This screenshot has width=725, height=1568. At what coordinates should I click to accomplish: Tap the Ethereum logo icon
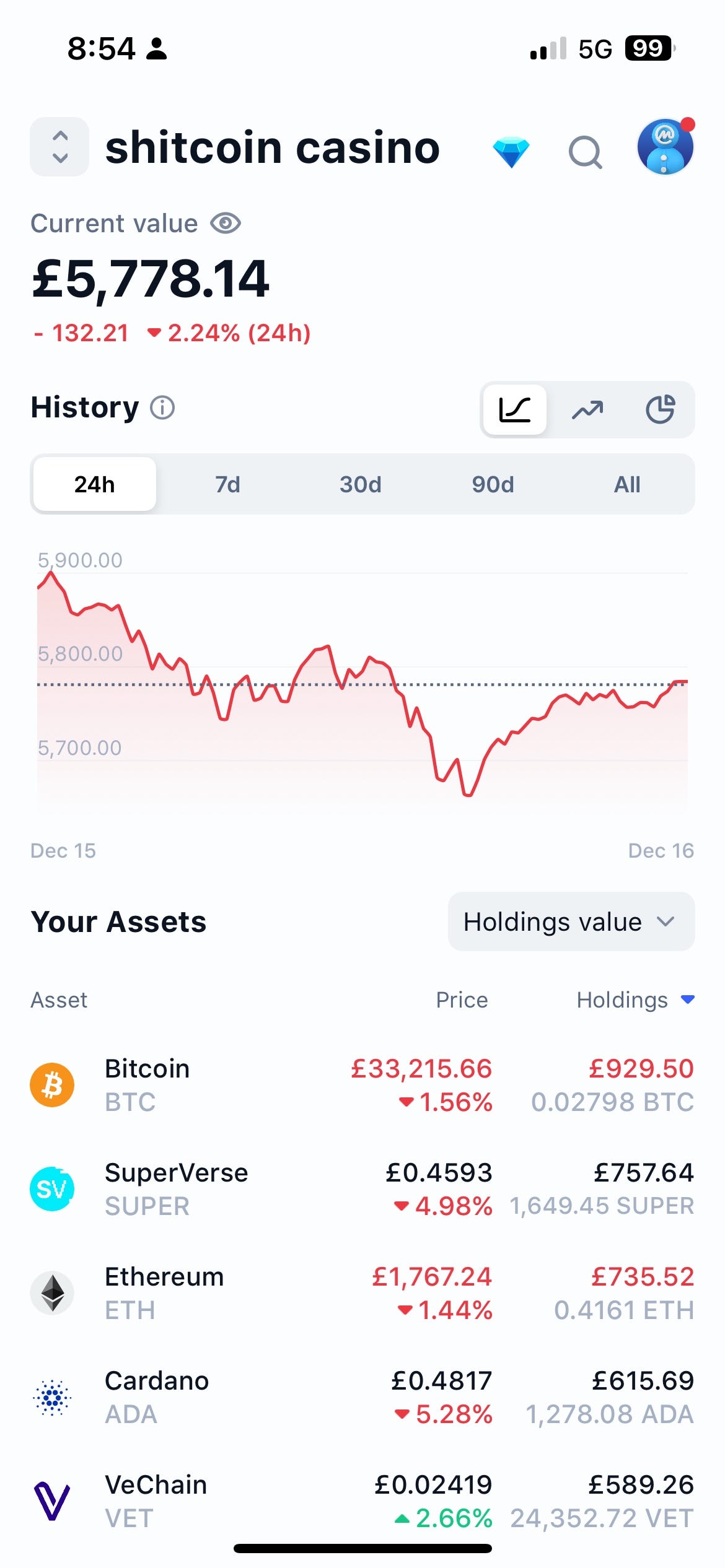[x=52, y=1293]
